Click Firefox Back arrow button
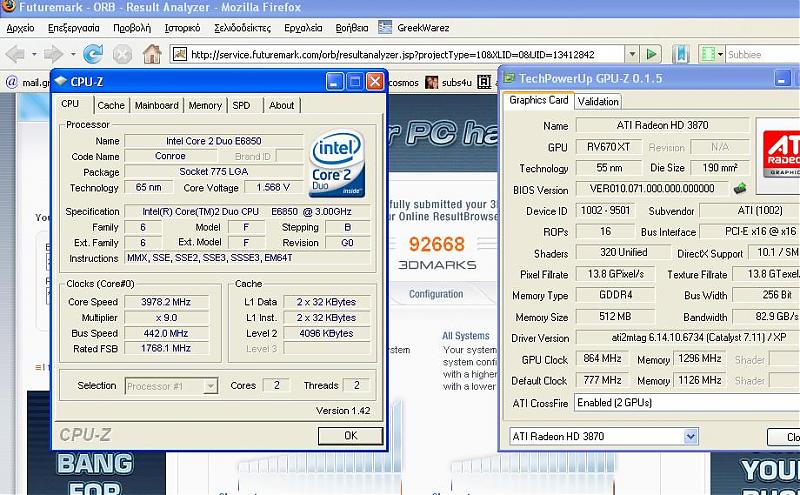800x495 pixels. (x=15, y=54)
